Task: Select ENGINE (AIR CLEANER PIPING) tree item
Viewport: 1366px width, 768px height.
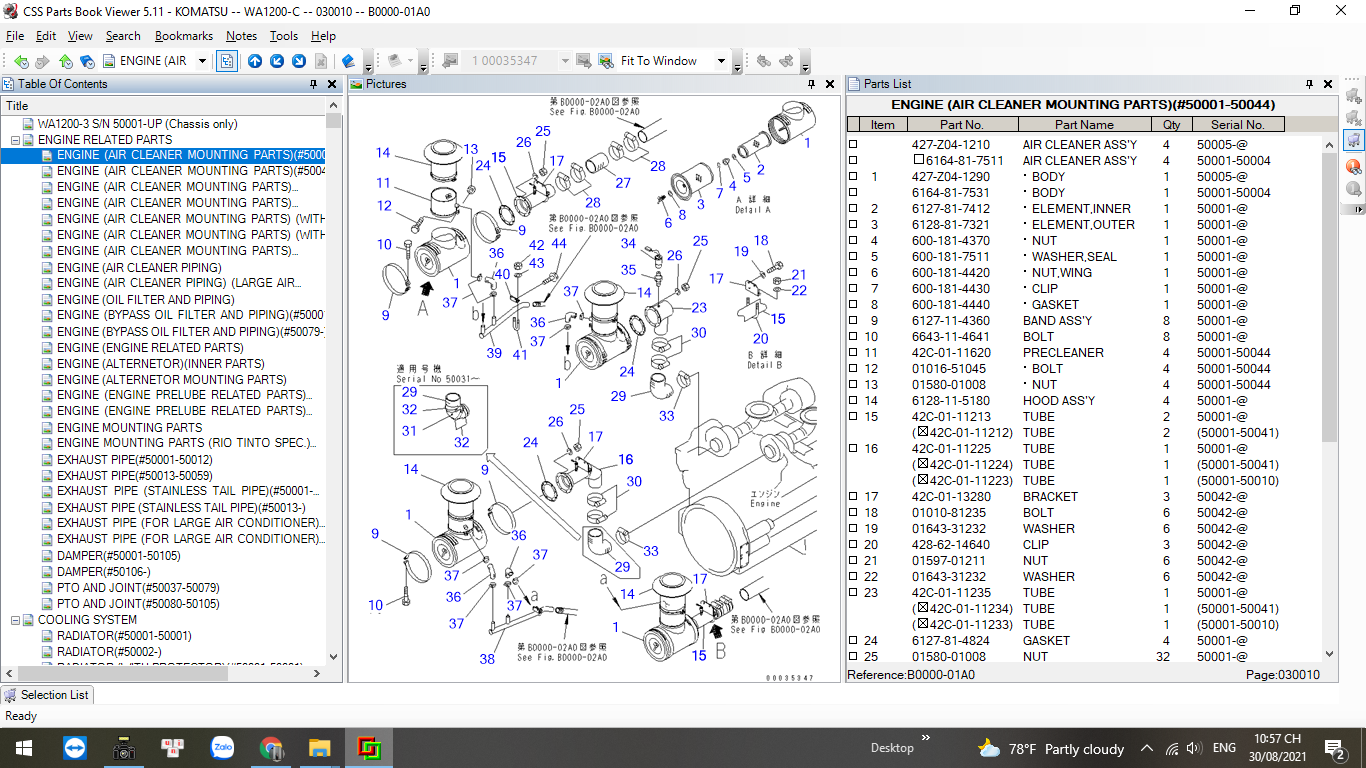Action: click(x=139, y=268)
